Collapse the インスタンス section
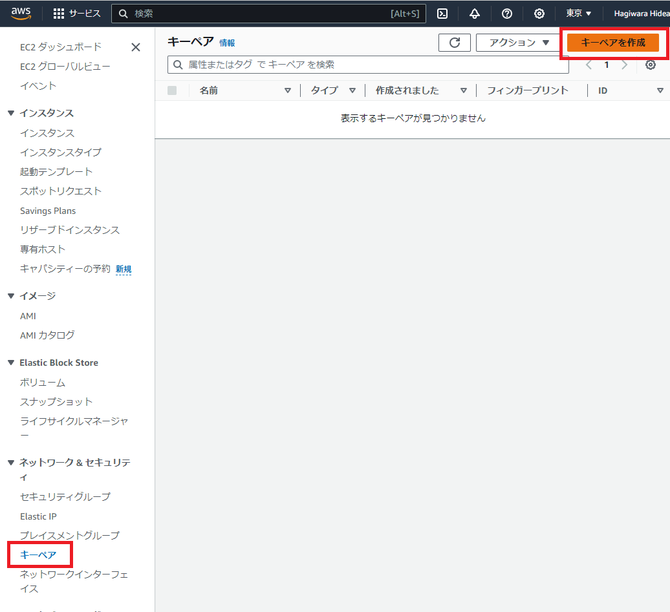The width and height of the screenshot is (670, 612). coord(11,113)
